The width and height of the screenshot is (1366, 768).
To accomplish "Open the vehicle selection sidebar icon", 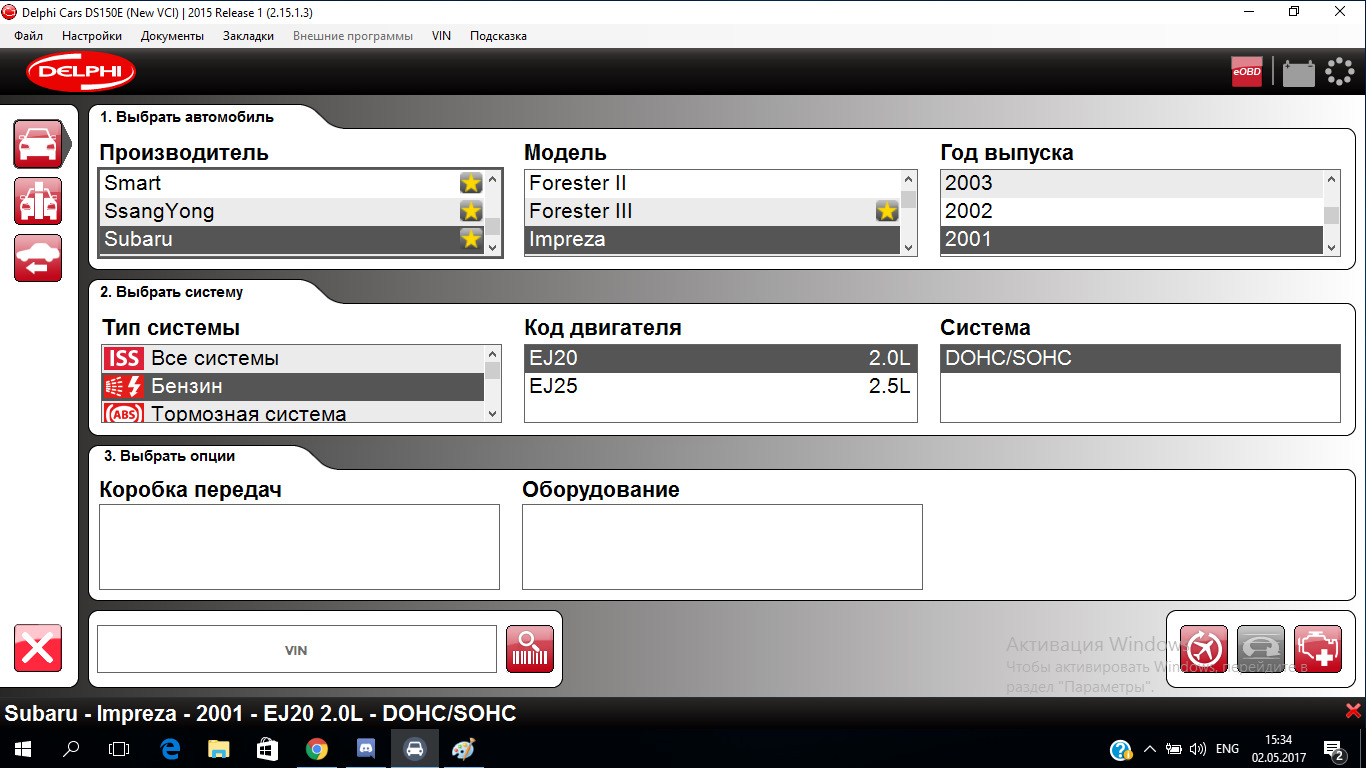I will click(38, 144).
